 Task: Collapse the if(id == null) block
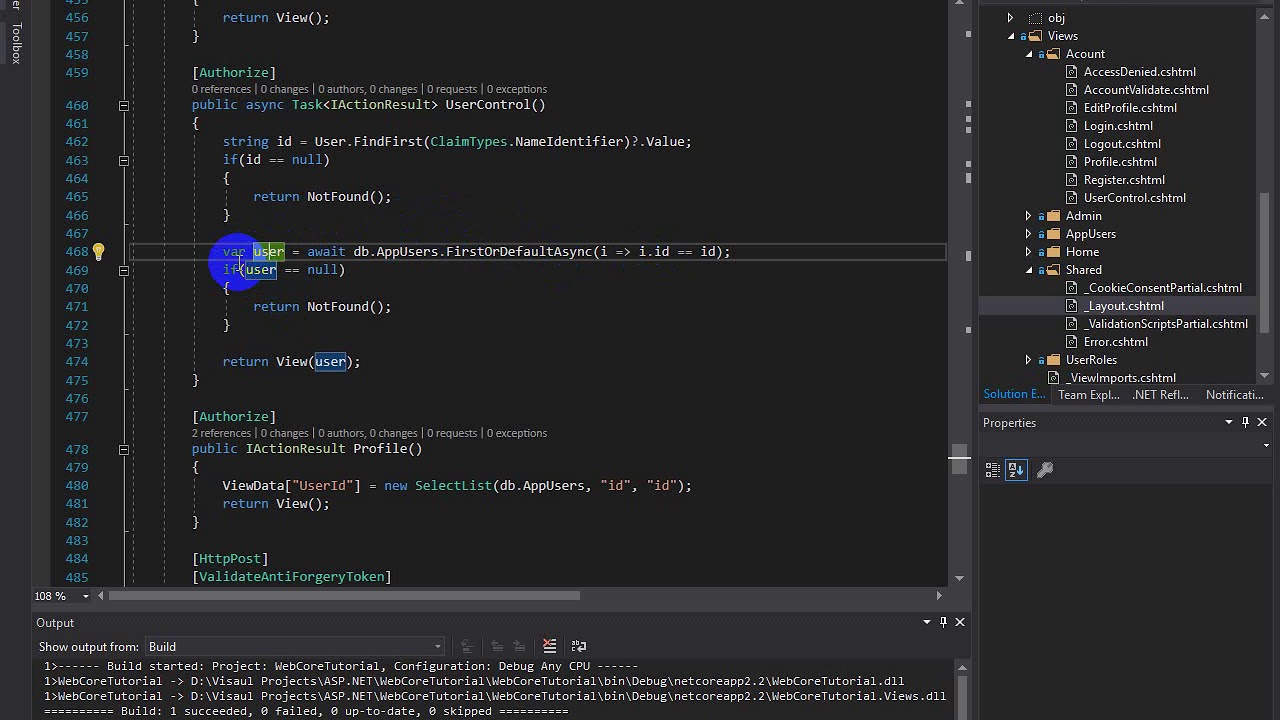click(124, 160)
